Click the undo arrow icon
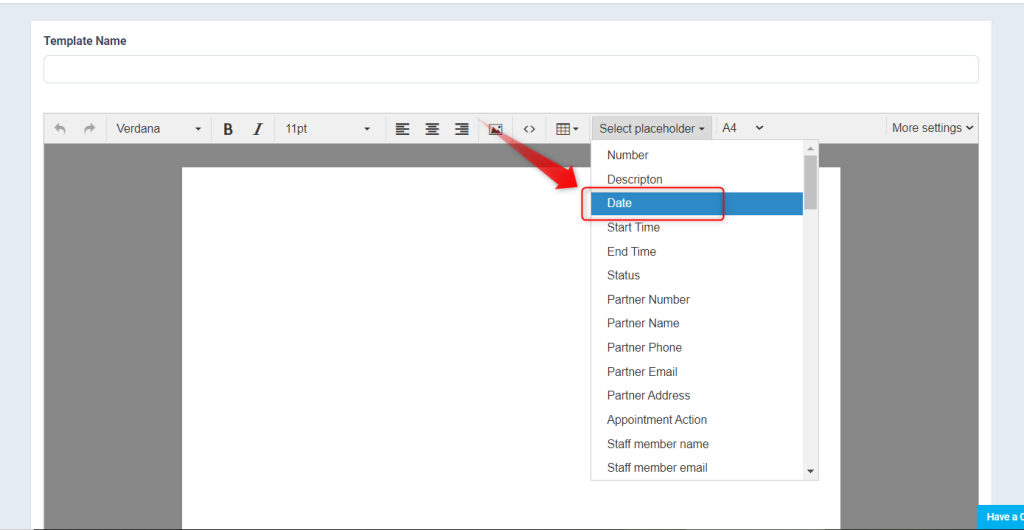 [60, 129]
